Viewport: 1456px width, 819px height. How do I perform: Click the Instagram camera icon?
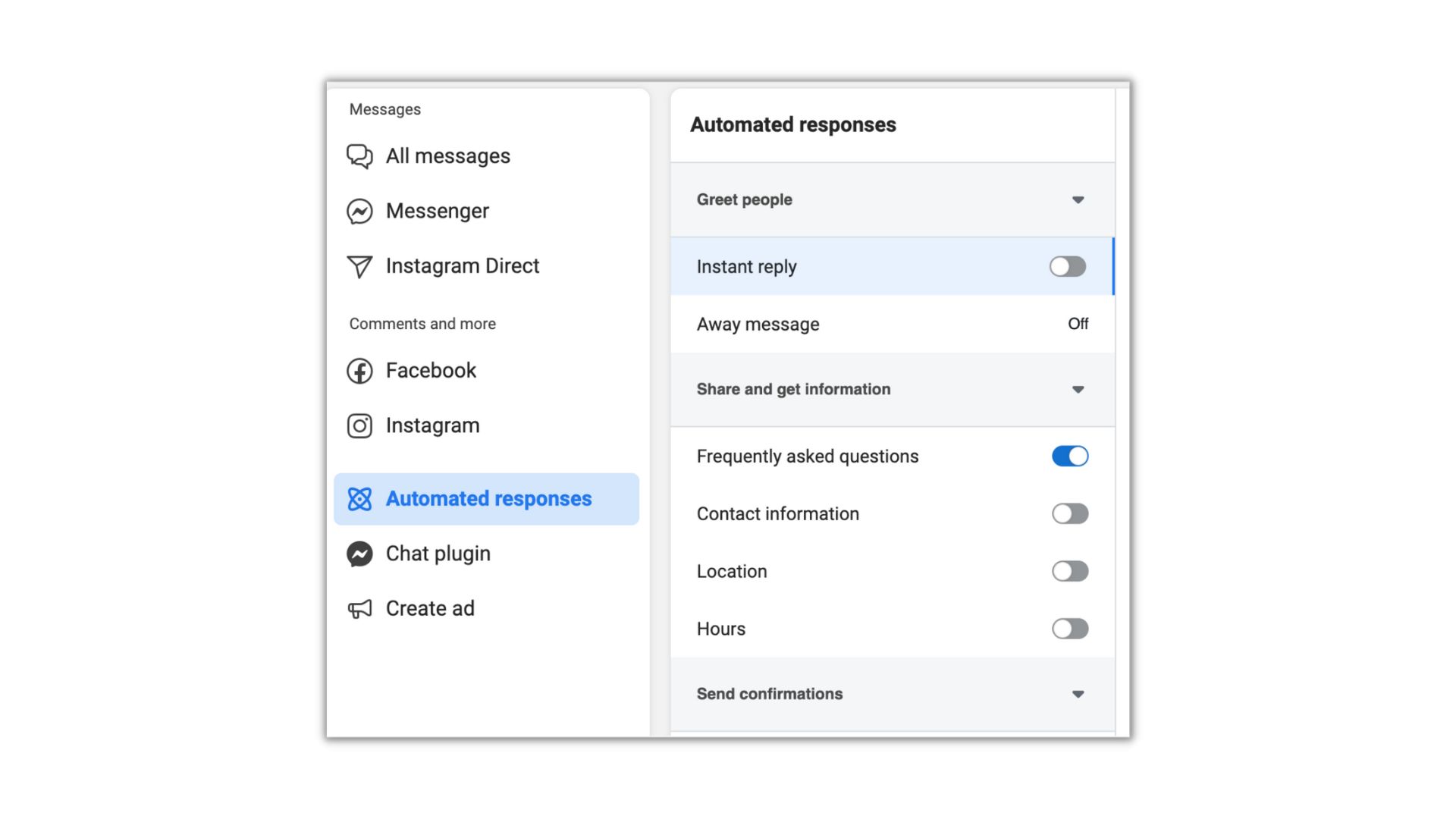(359, 426)
